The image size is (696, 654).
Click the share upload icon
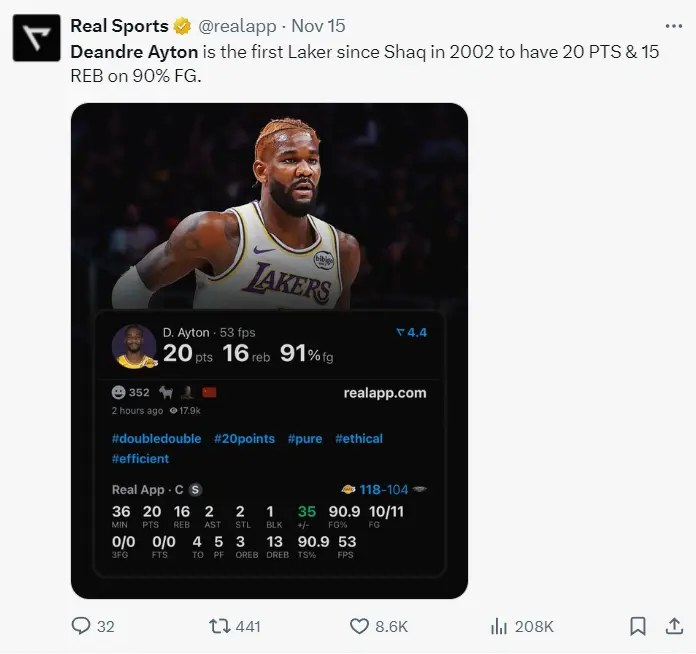(673, 626)
